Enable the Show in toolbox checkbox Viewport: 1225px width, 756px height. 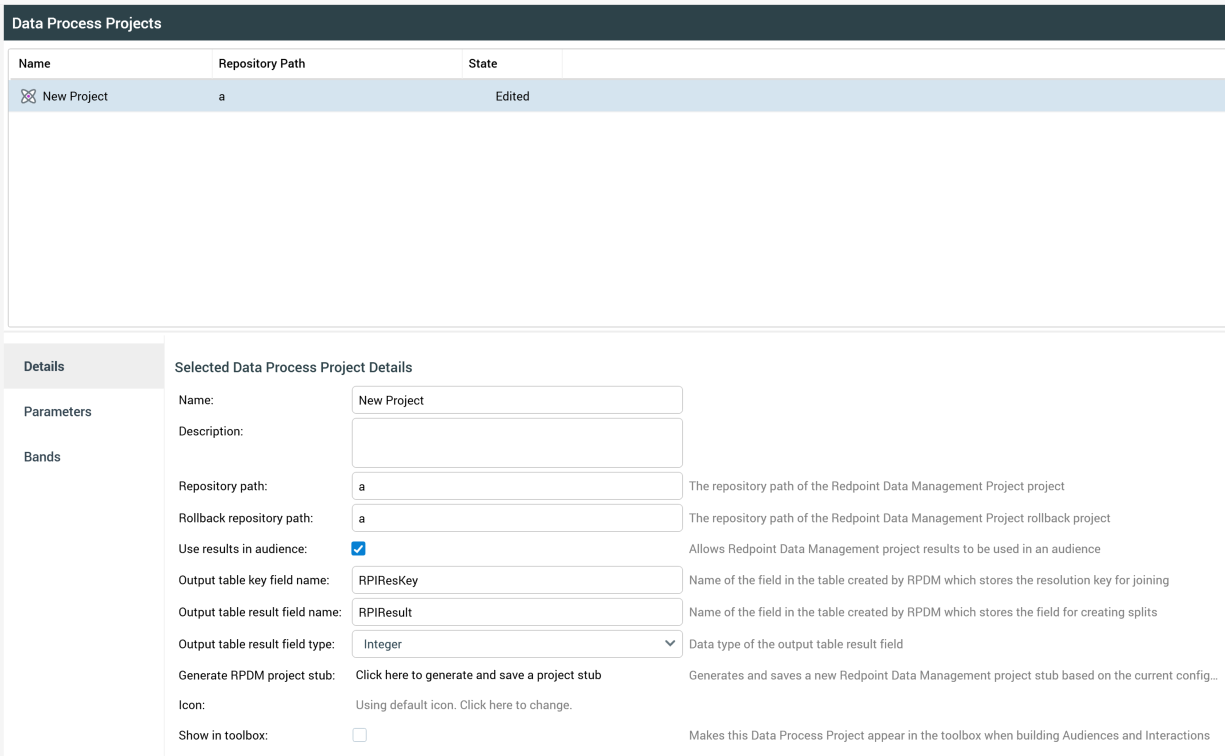pos(359,734)
